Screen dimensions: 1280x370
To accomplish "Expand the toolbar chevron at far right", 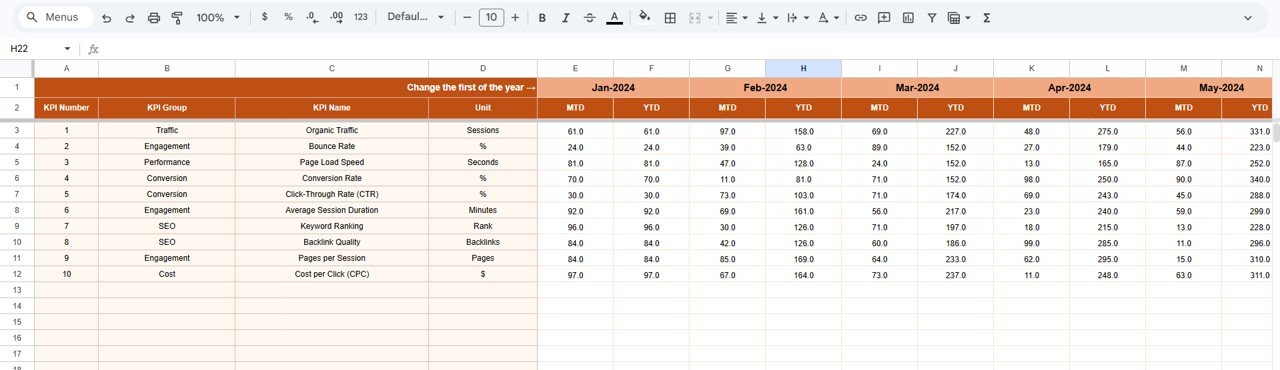I will click(x=1247, y=18).
